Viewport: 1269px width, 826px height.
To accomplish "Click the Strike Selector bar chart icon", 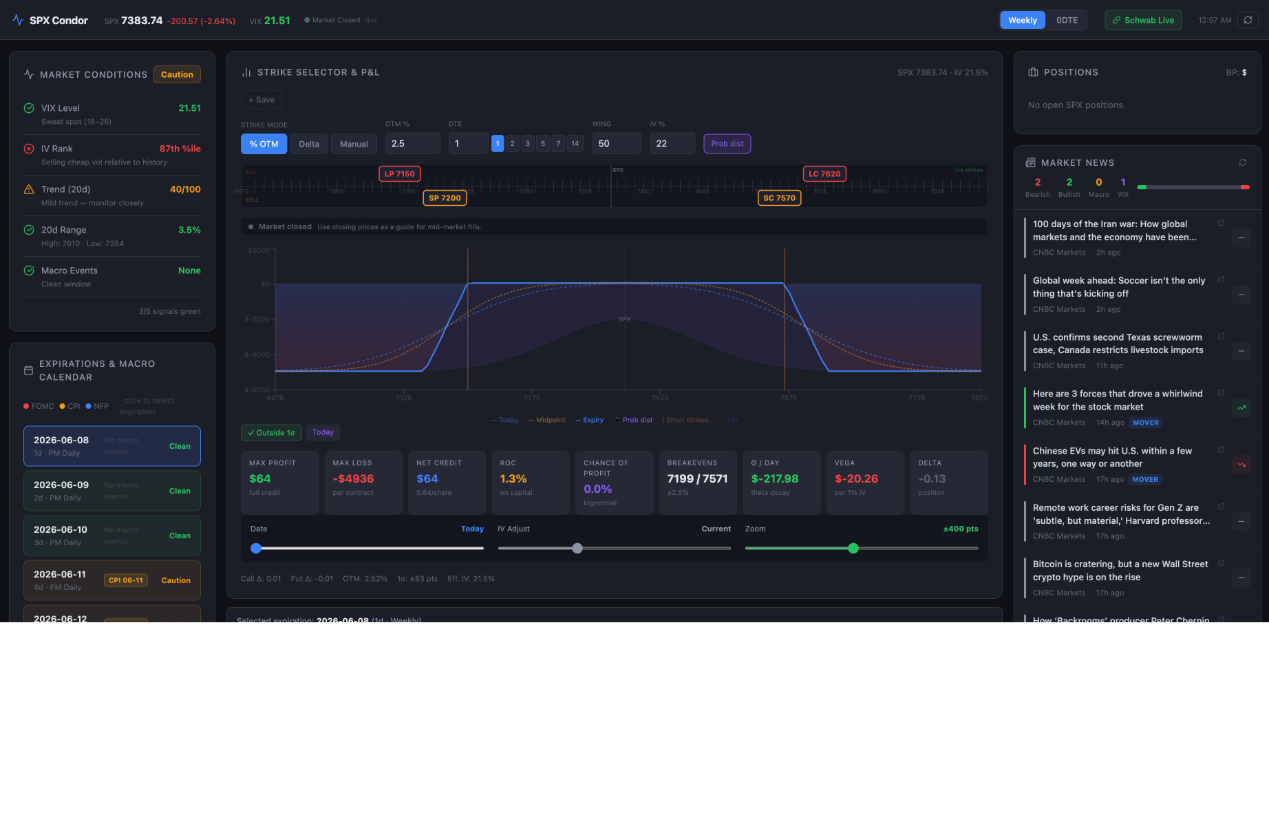I will tap(246, 72).
